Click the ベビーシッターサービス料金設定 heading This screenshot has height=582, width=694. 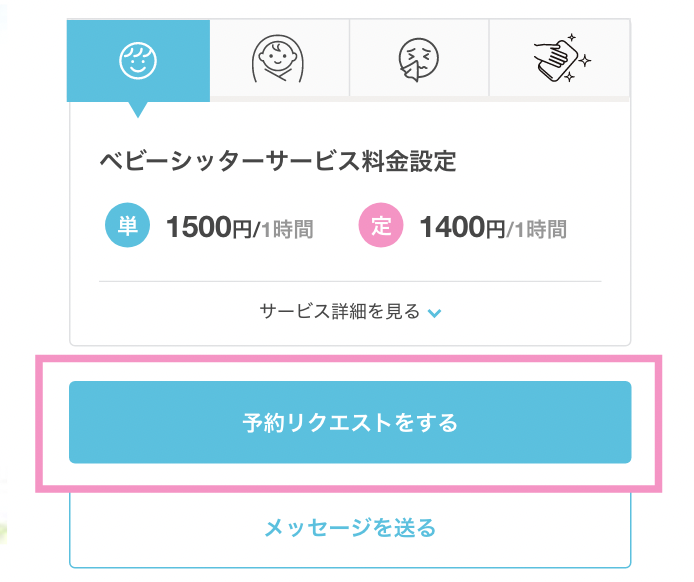278,161
